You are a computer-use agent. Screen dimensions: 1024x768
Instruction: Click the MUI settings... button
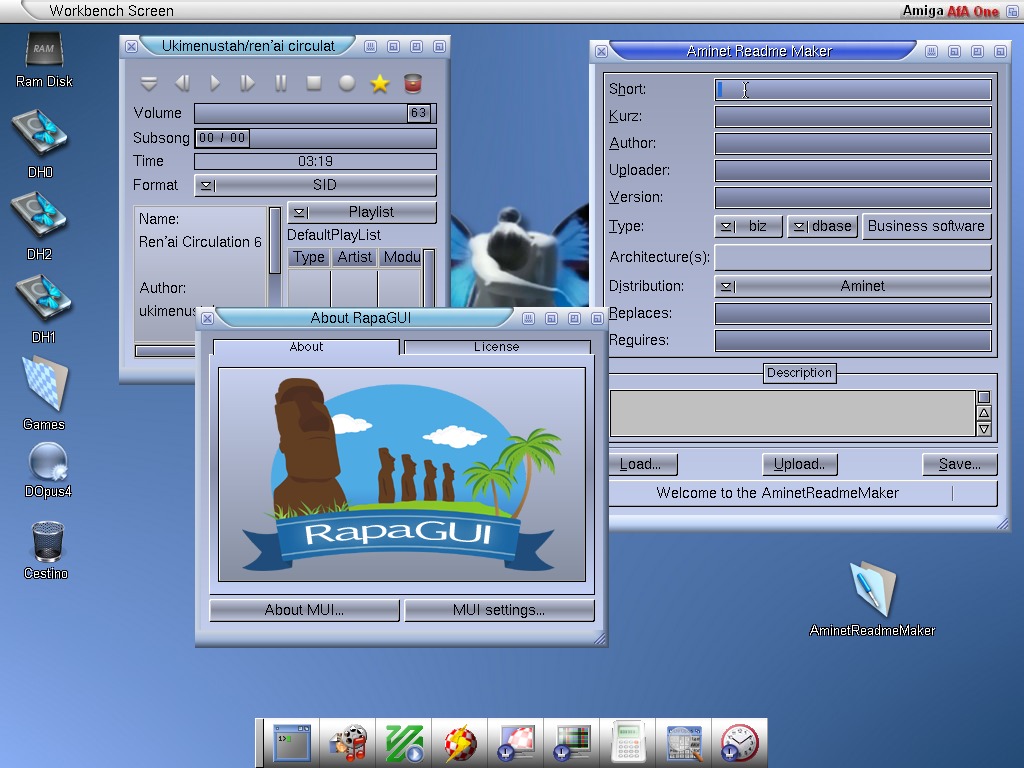498,610
